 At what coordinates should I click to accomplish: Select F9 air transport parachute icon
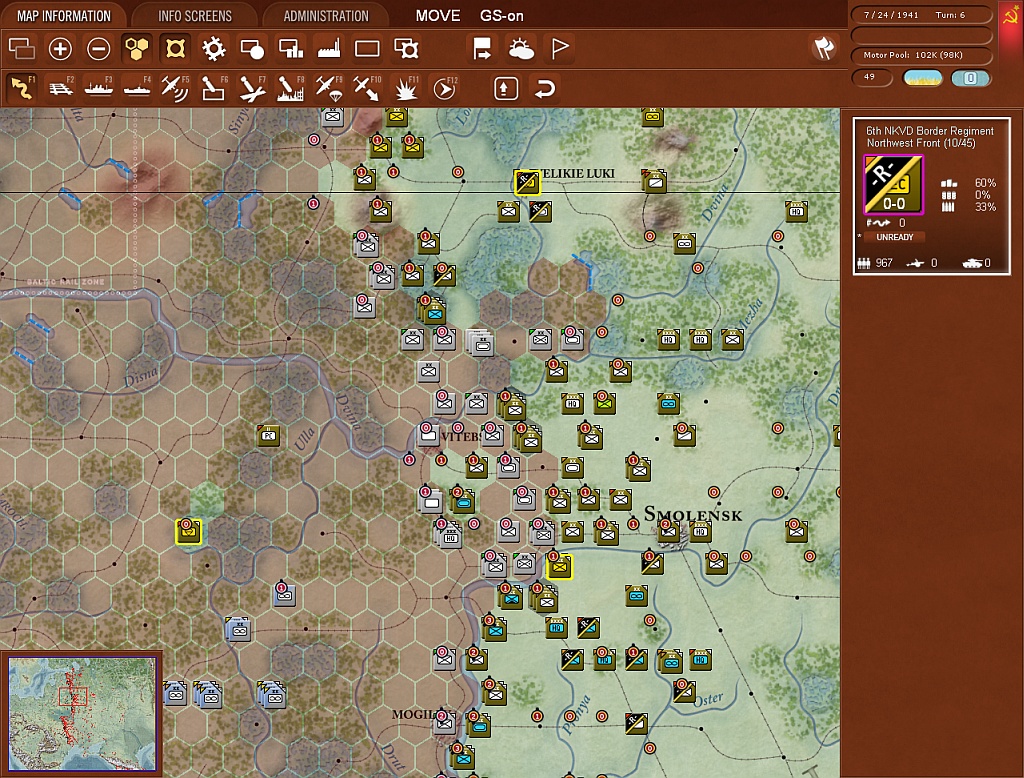click(x=328, y=88)
